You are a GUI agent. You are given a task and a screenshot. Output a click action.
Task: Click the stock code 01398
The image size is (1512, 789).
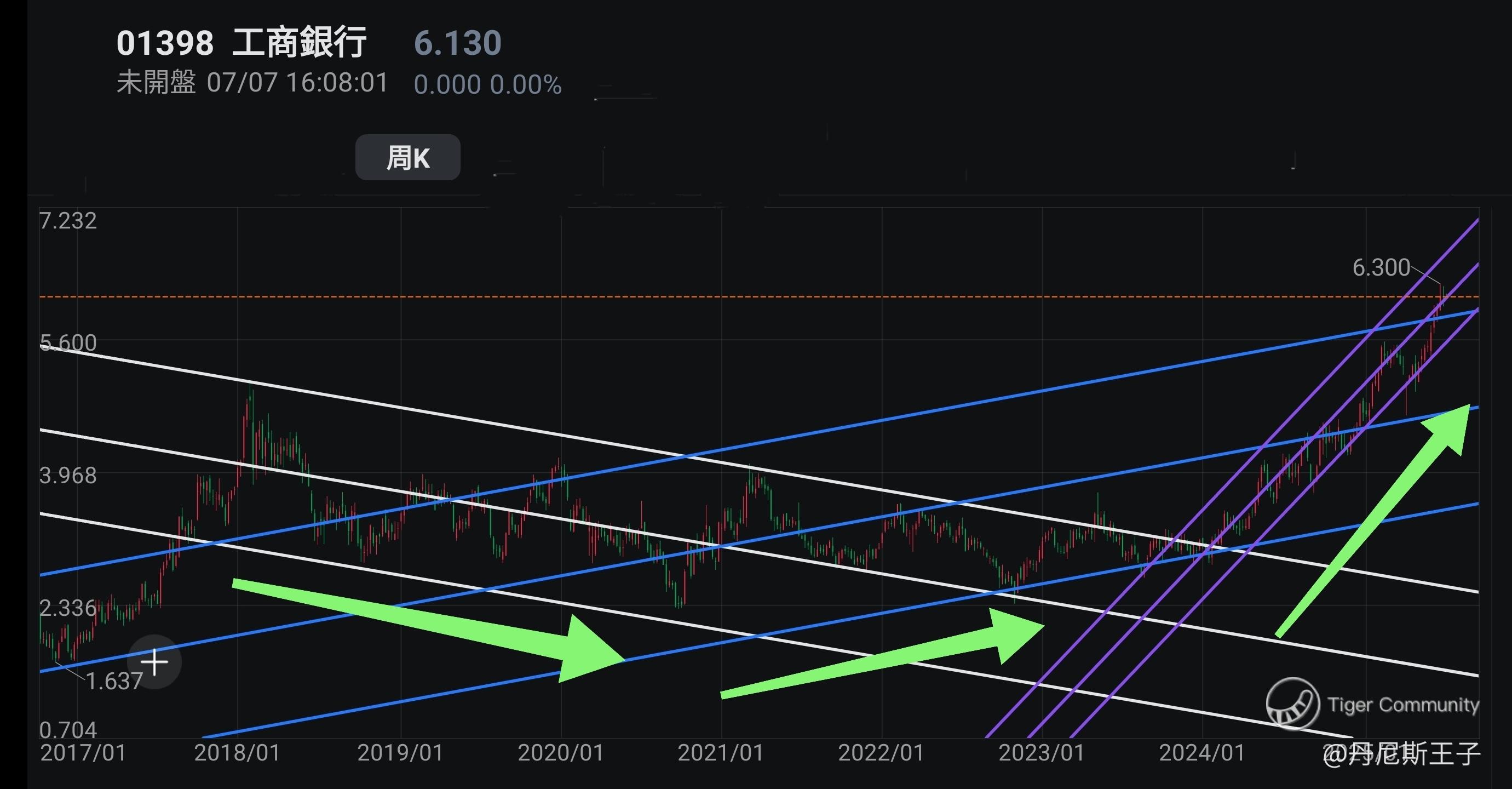click(165, 43)
